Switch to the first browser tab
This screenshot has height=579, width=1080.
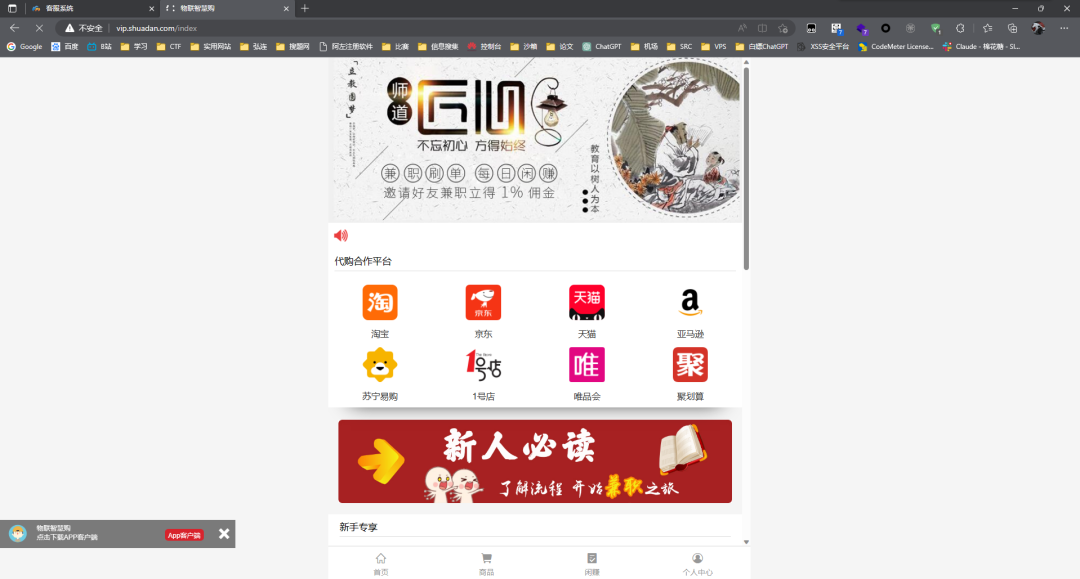[x=90, y=8]
